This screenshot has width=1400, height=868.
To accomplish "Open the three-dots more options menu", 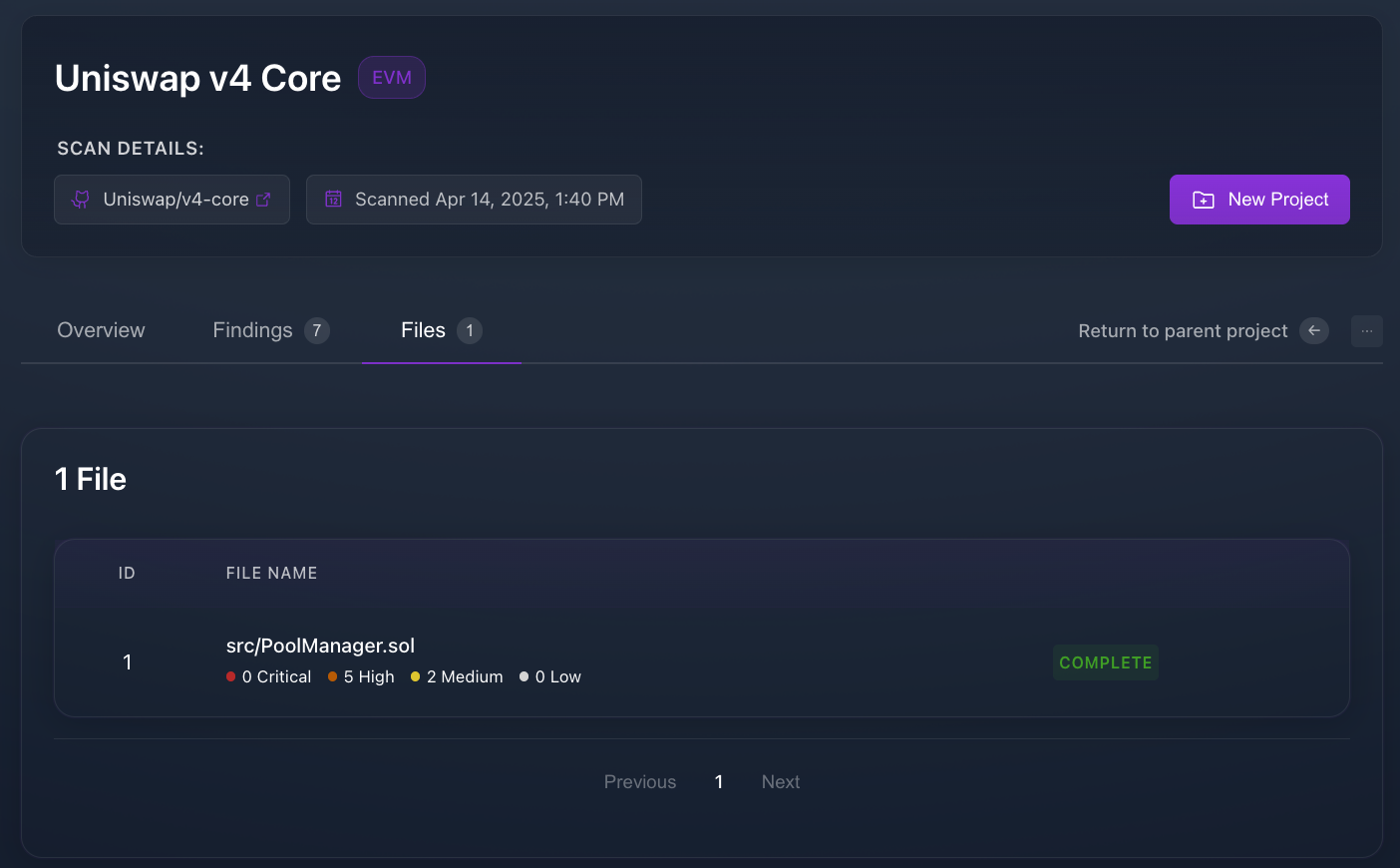I will point(1367,330).
